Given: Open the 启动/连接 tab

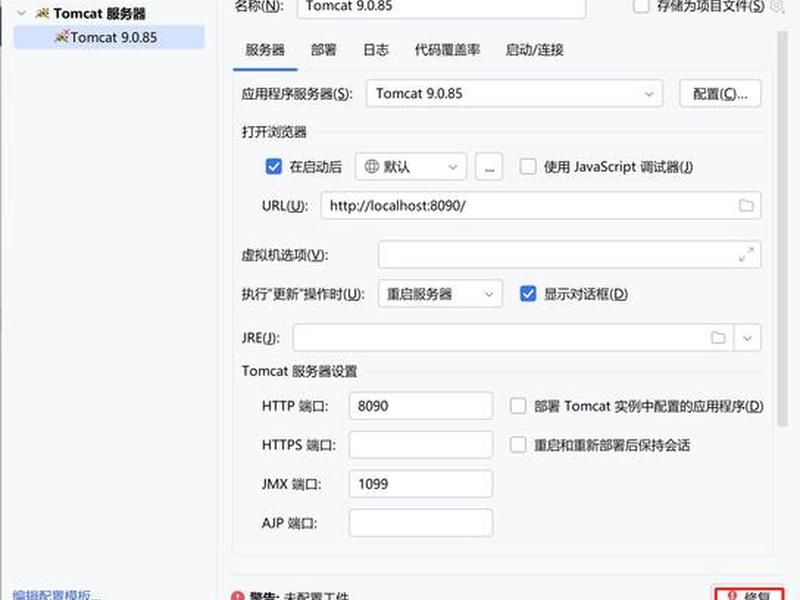Looking at the screenshot, I should tap(534, 50).
